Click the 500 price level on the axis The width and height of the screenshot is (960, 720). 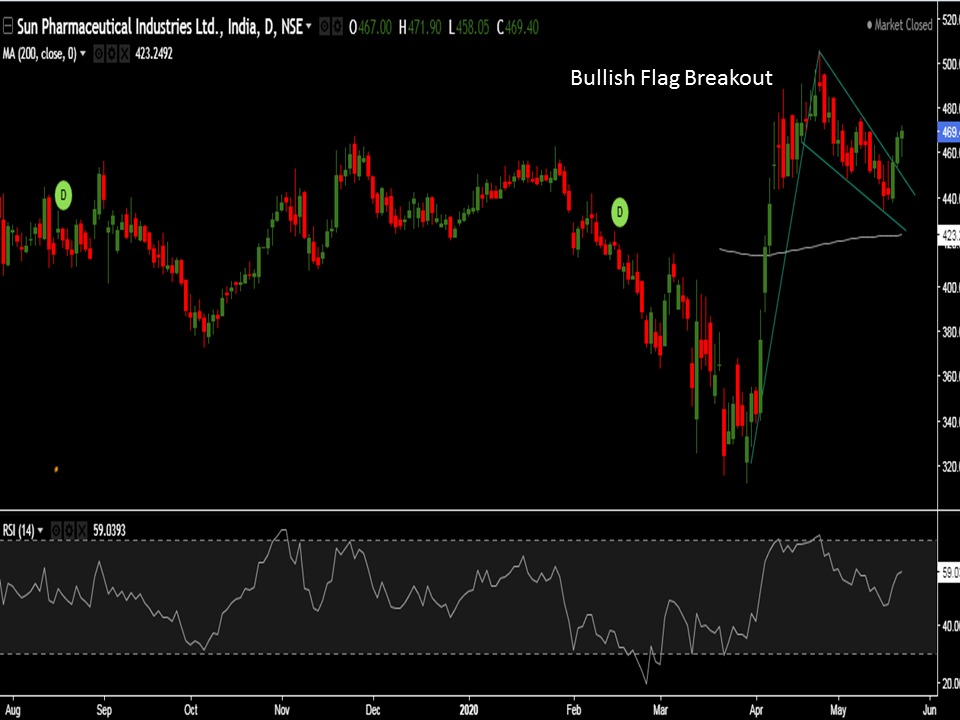(x=950, y=64)
